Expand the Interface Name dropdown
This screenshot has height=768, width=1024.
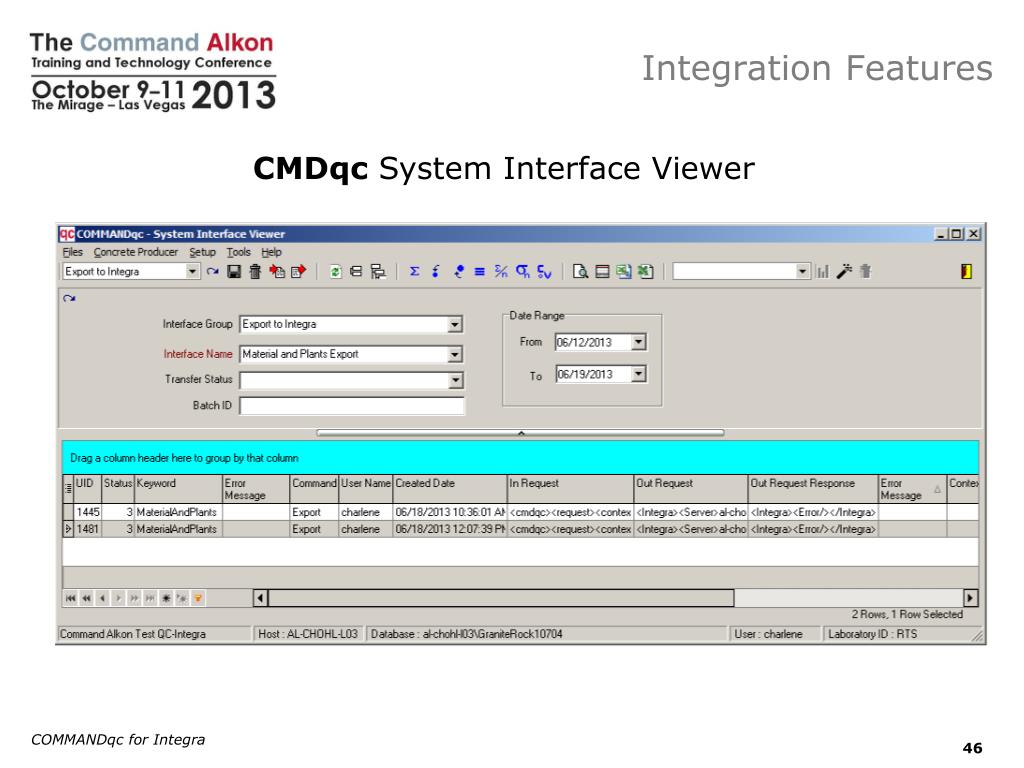point(455,355)
